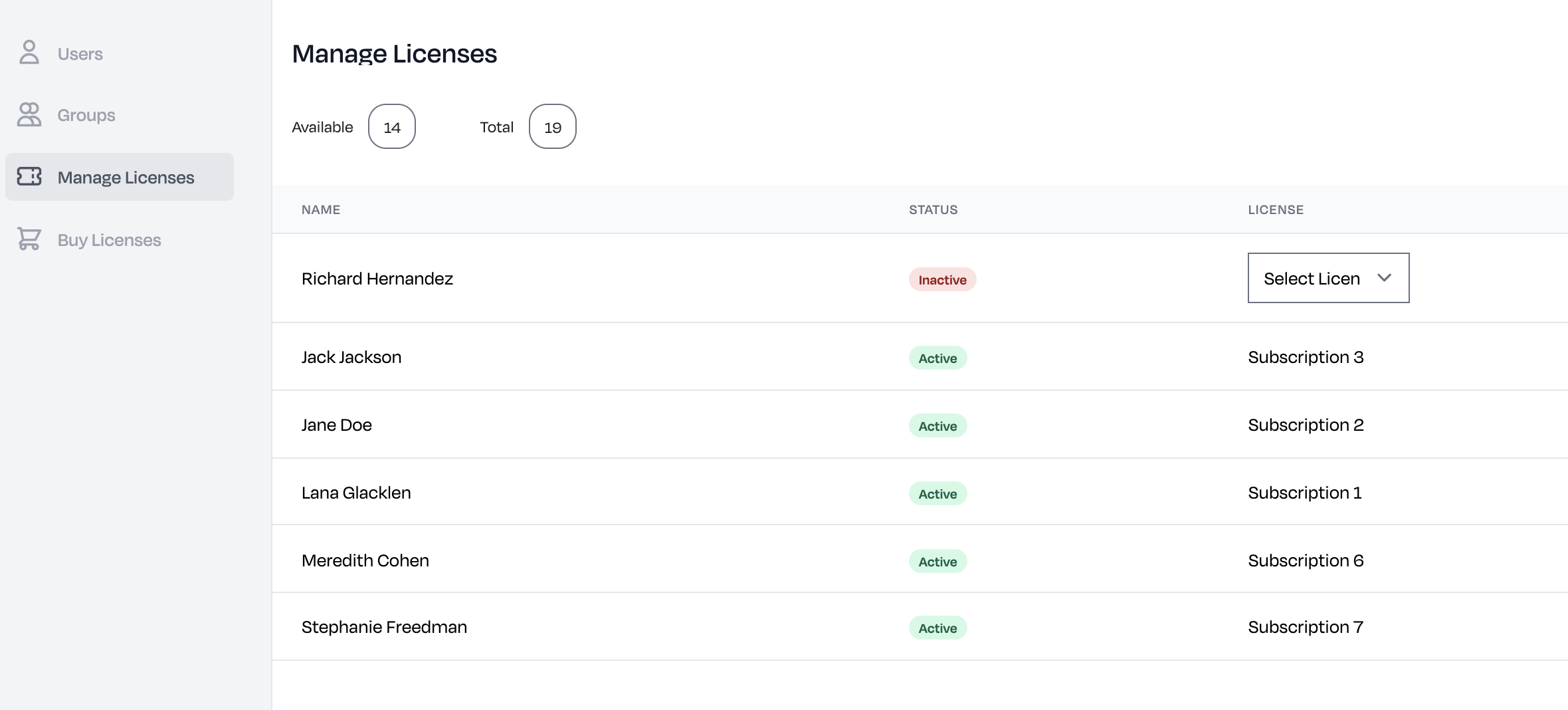This screenshot has width=1568, height=710.
Task: Click the Subscription 1 license cell
Action: [1305, 493]
